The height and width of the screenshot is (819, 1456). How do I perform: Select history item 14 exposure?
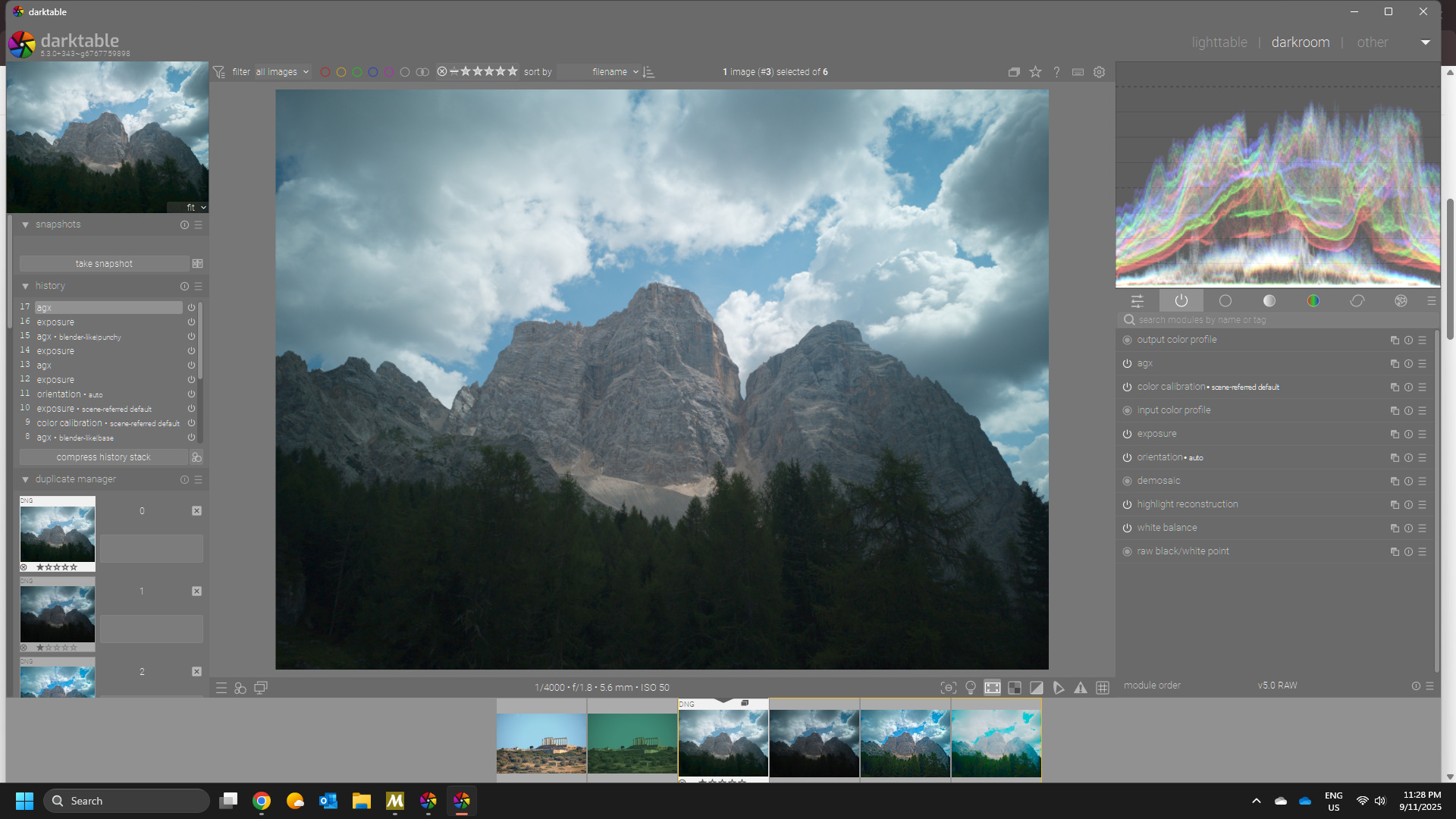(55, 351)
